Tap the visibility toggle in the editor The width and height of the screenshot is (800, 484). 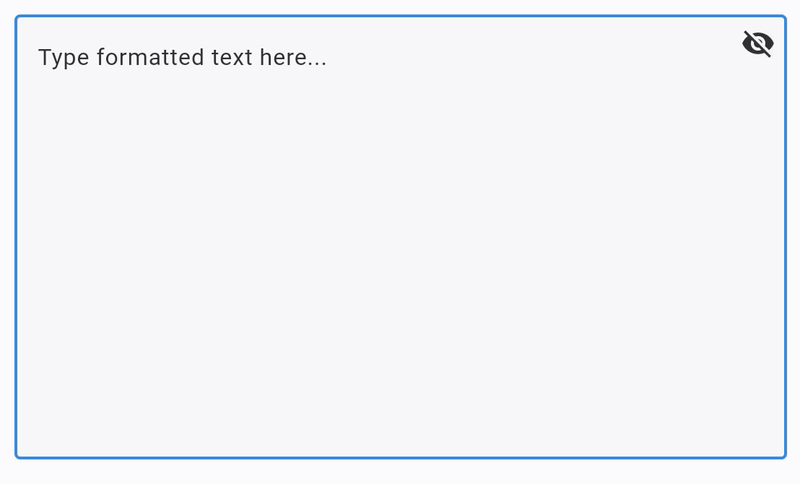click(758, 44)
